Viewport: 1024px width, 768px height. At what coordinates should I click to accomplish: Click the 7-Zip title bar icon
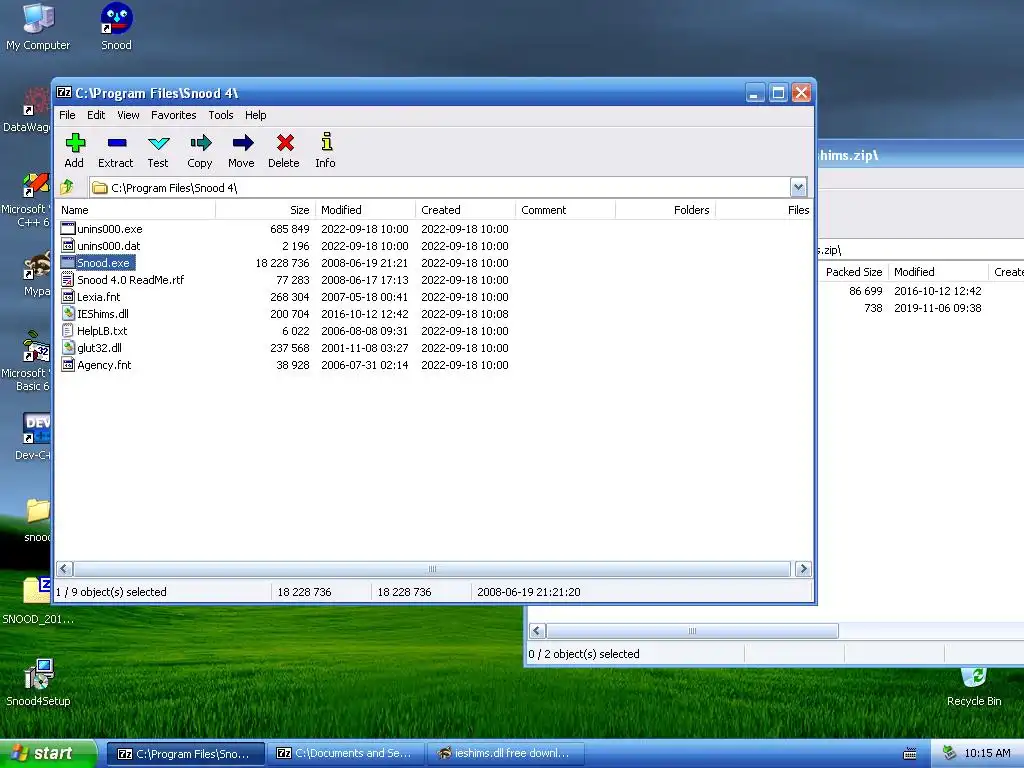(63, 93)
